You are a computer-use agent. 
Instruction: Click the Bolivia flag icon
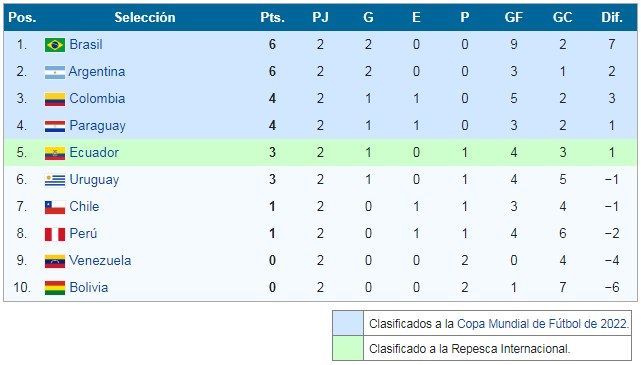(55, 288)
